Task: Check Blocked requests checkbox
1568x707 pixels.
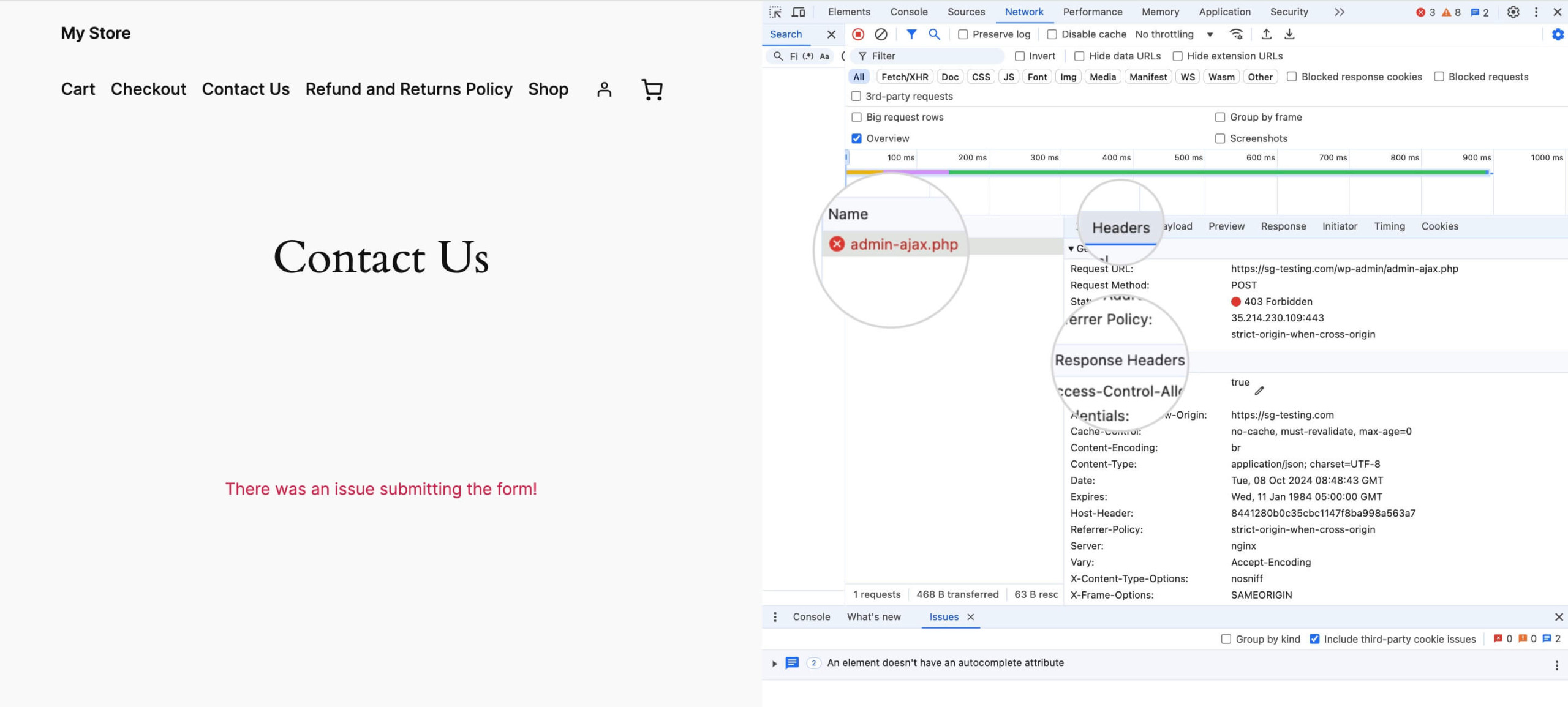Action: [x=1439, y=77]
